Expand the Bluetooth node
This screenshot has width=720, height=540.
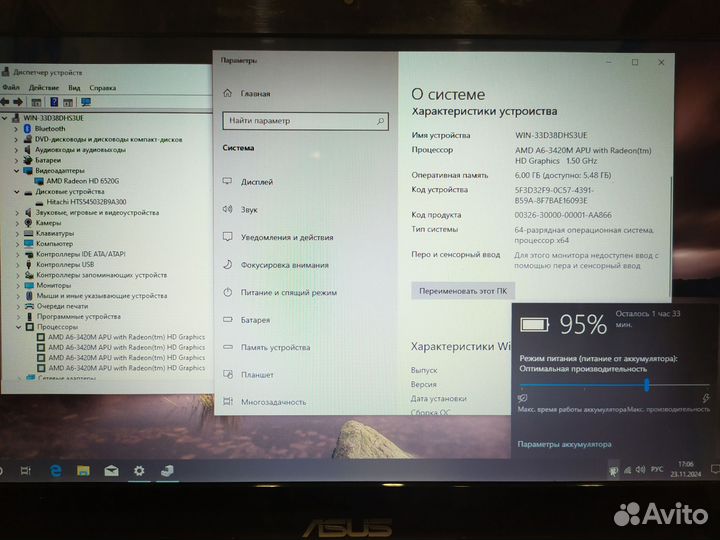click(16, 129)
